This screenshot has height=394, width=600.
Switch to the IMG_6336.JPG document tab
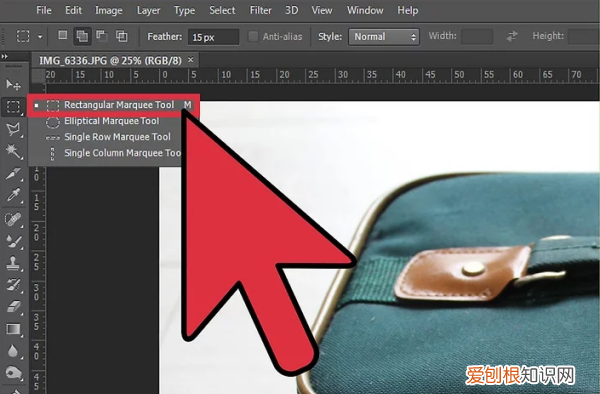[x=110, y=60]
